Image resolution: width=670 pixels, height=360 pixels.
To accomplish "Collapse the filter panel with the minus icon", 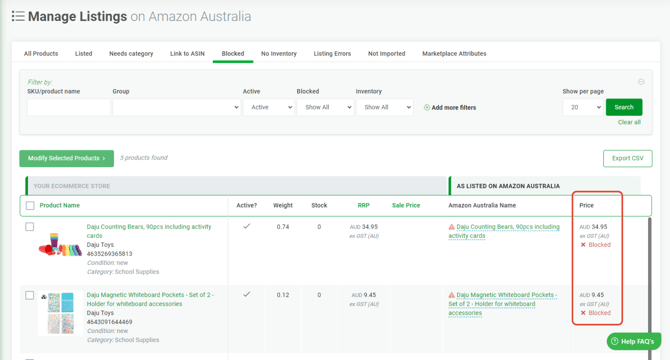I will tap(641, 82).
